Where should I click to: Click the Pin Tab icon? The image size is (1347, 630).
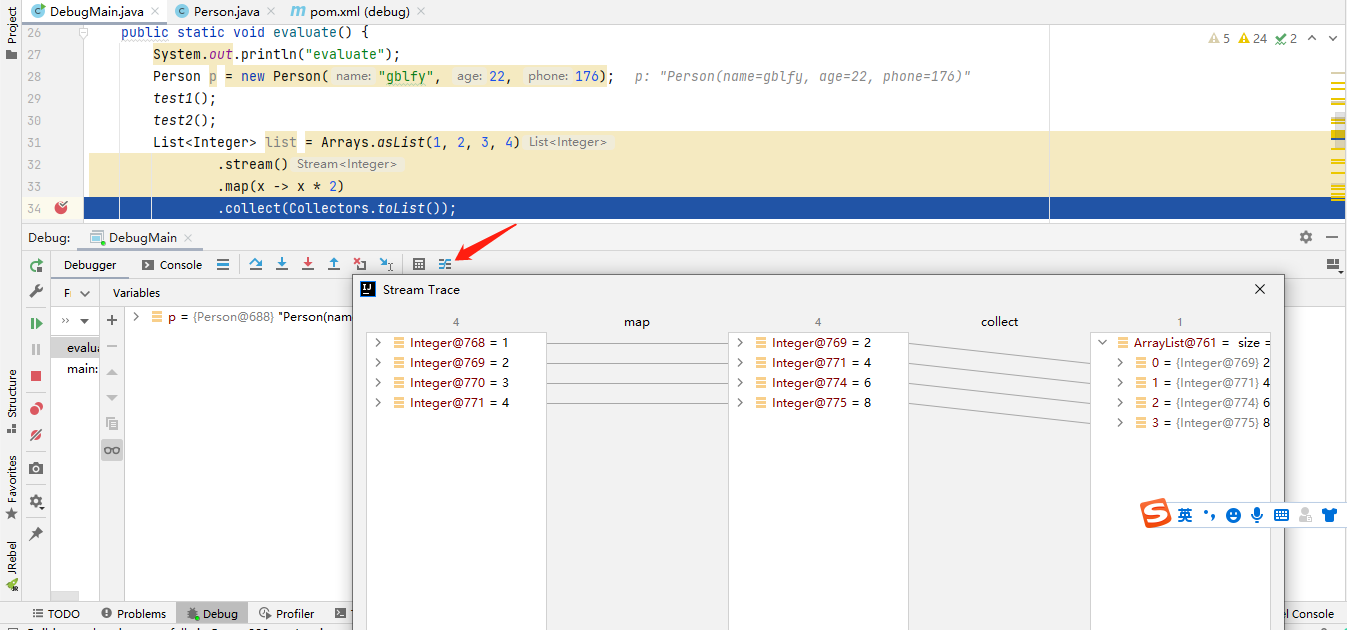pos(36,534)
